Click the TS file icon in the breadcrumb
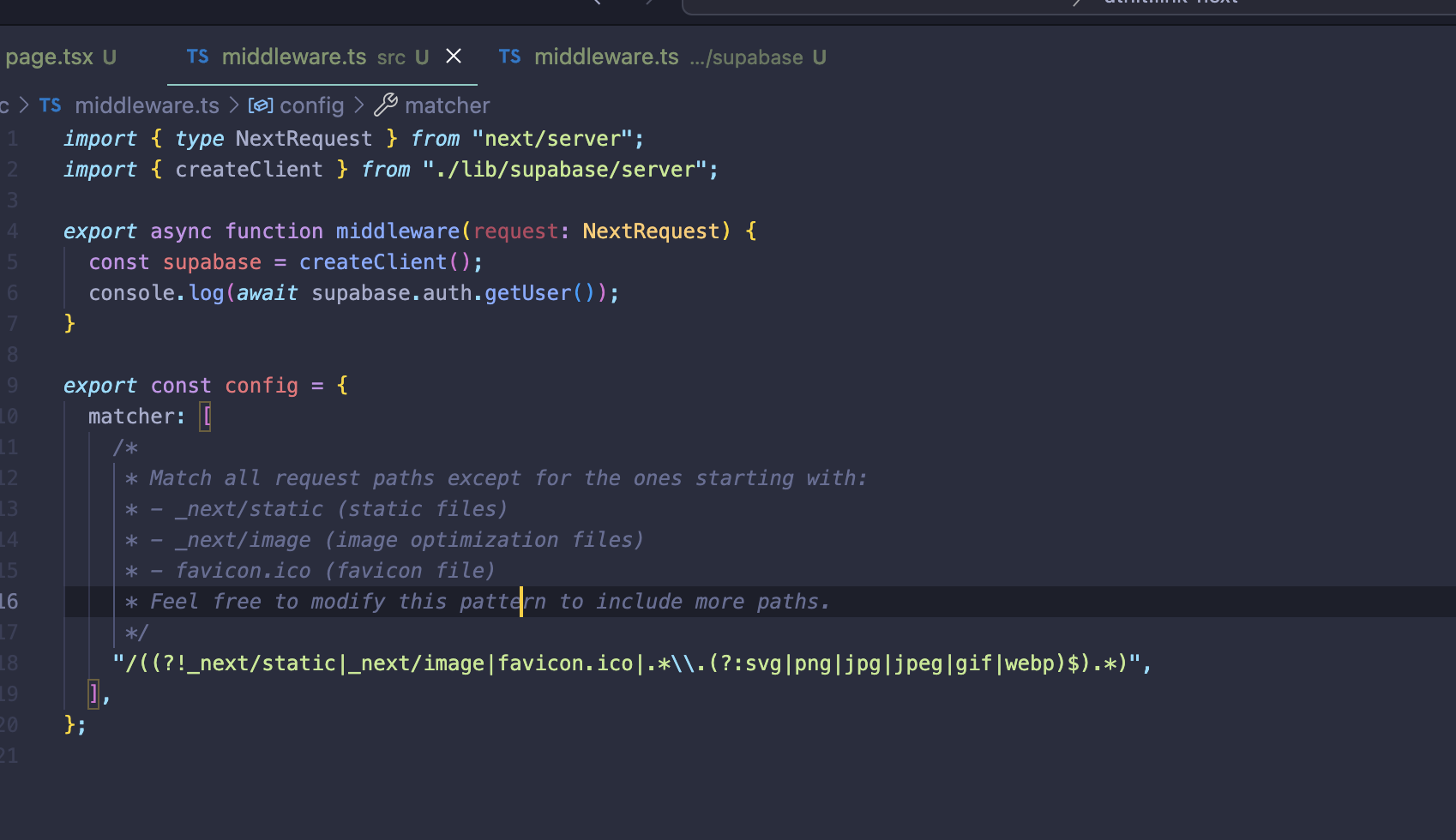 coord(50,105)
